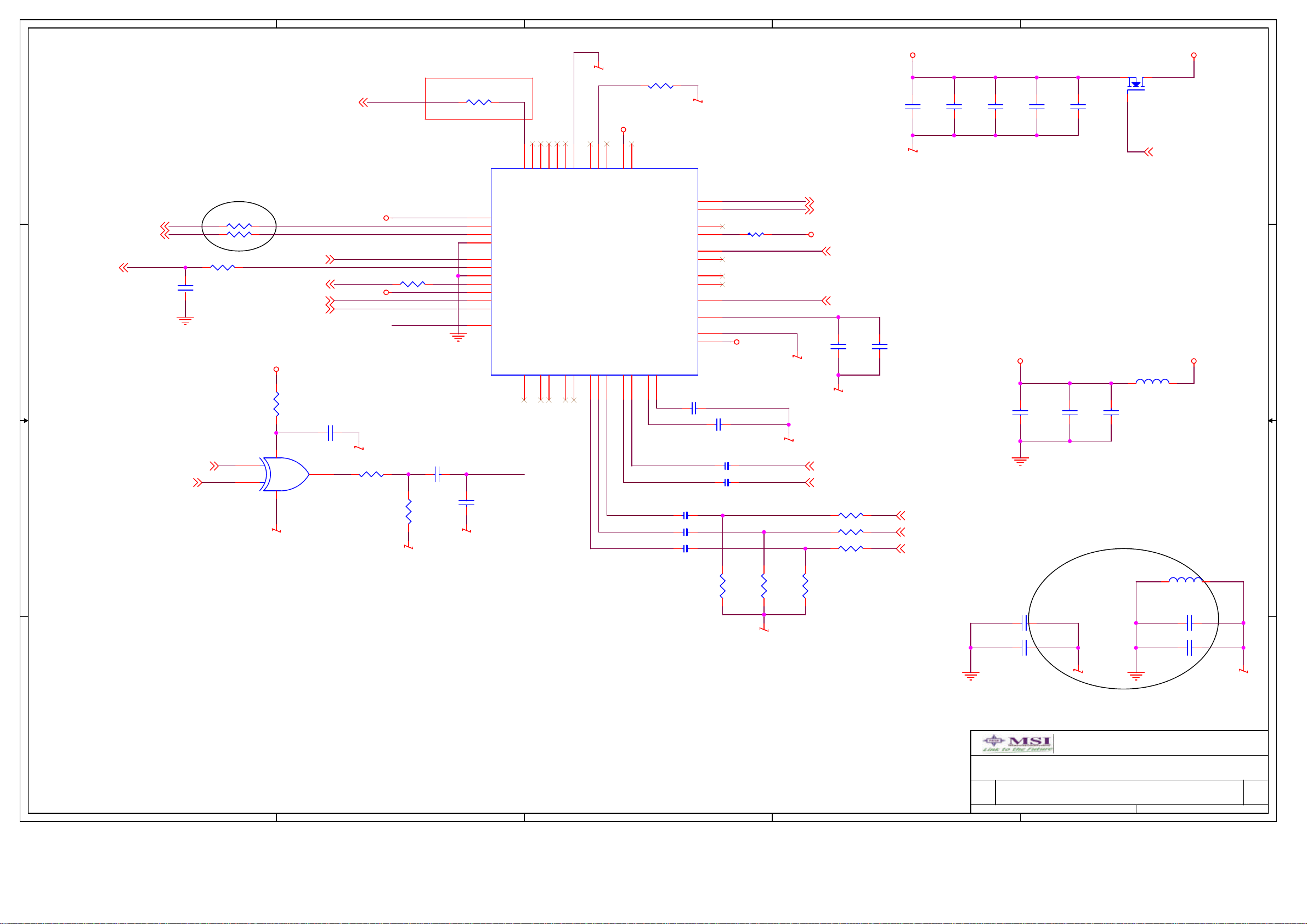
Task: Select the small resistor on the IC's right side
Action: click(755, 234)
